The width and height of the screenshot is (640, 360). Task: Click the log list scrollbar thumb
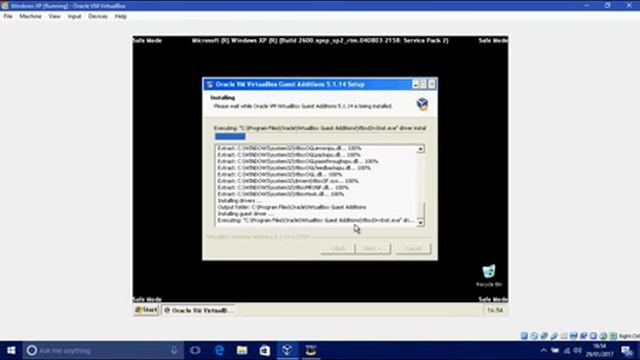(x=420, y=210)
